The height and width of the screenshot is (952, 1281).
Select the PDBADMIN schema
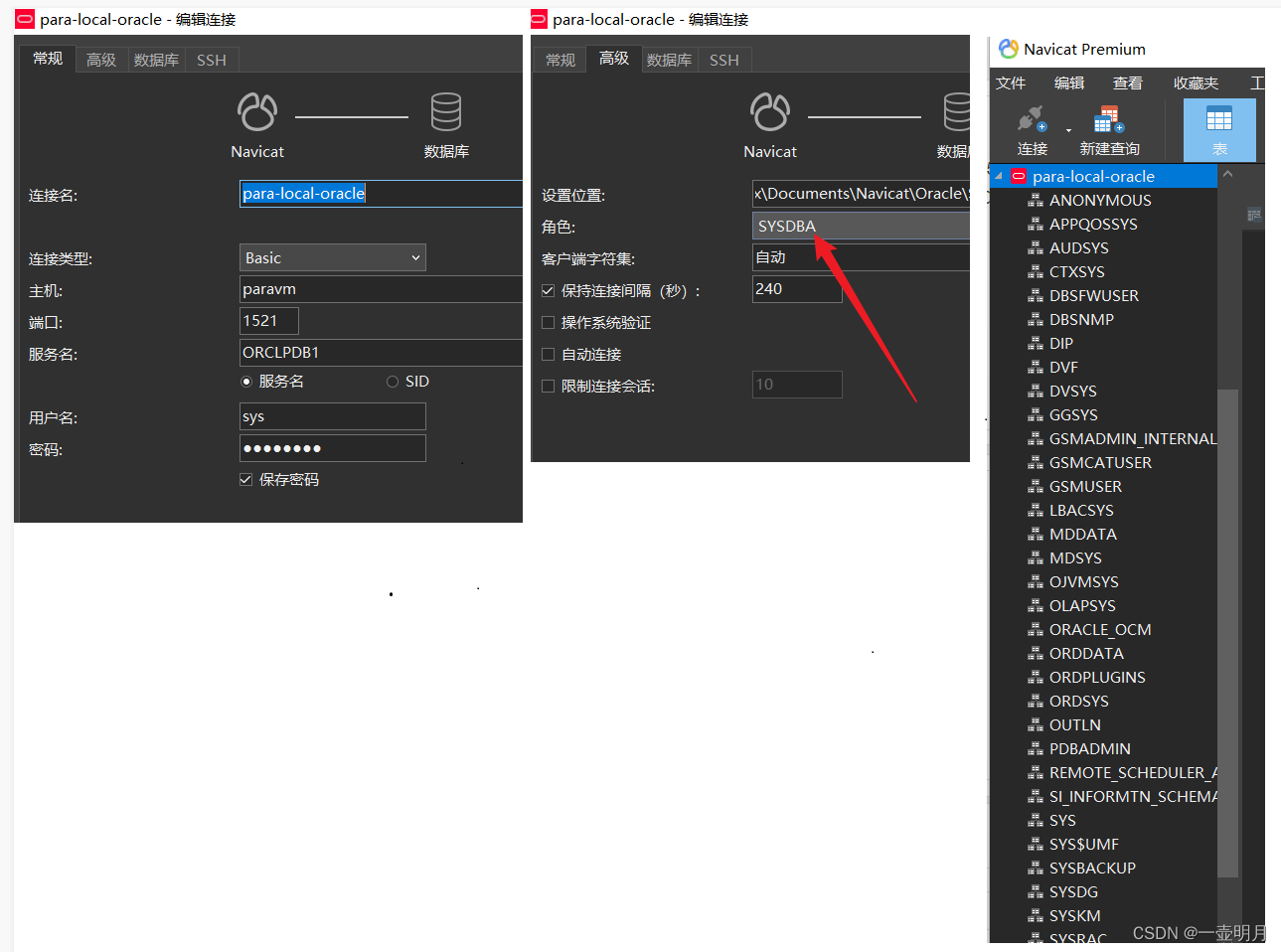tap(1090, 748)
